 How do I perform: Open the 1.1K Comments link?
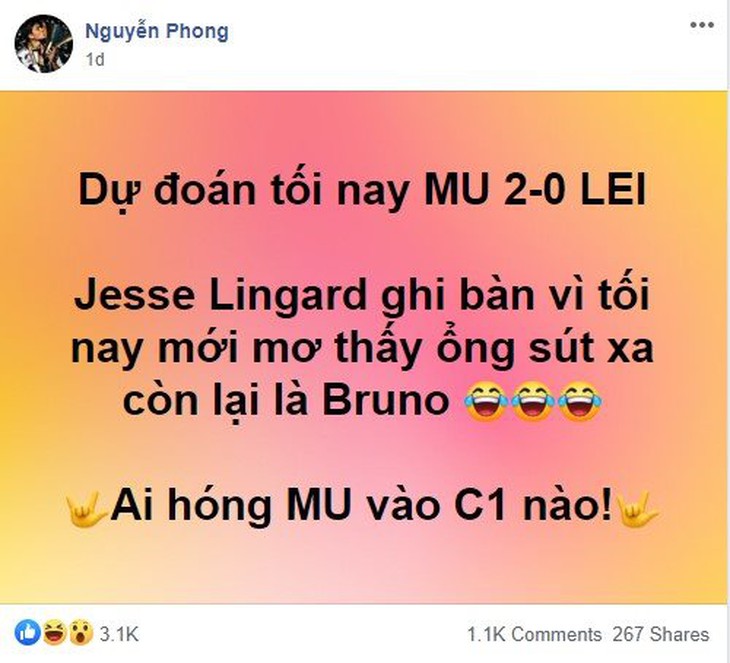534,634
